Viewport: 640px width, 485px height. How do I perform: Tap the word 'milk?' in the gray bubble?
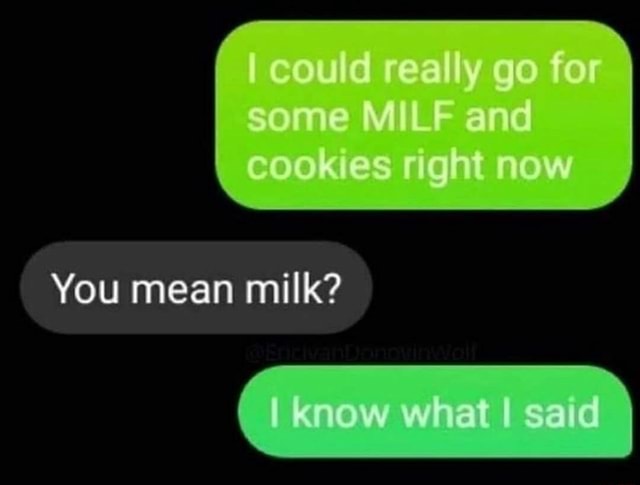[x=292, y=287]
